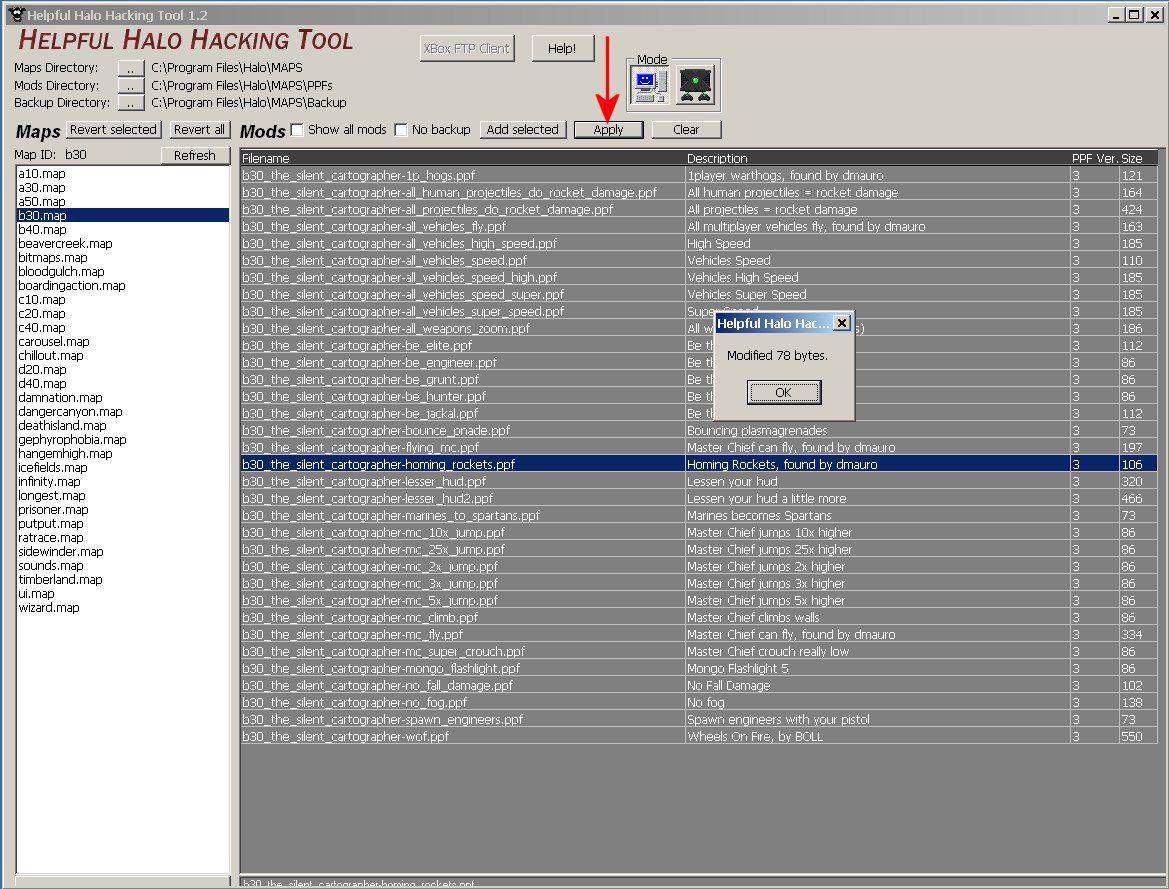Screen dimensions: 1169x889
Task: Click the Bouncing plasmagrenades description
Action: click(757, 430)
